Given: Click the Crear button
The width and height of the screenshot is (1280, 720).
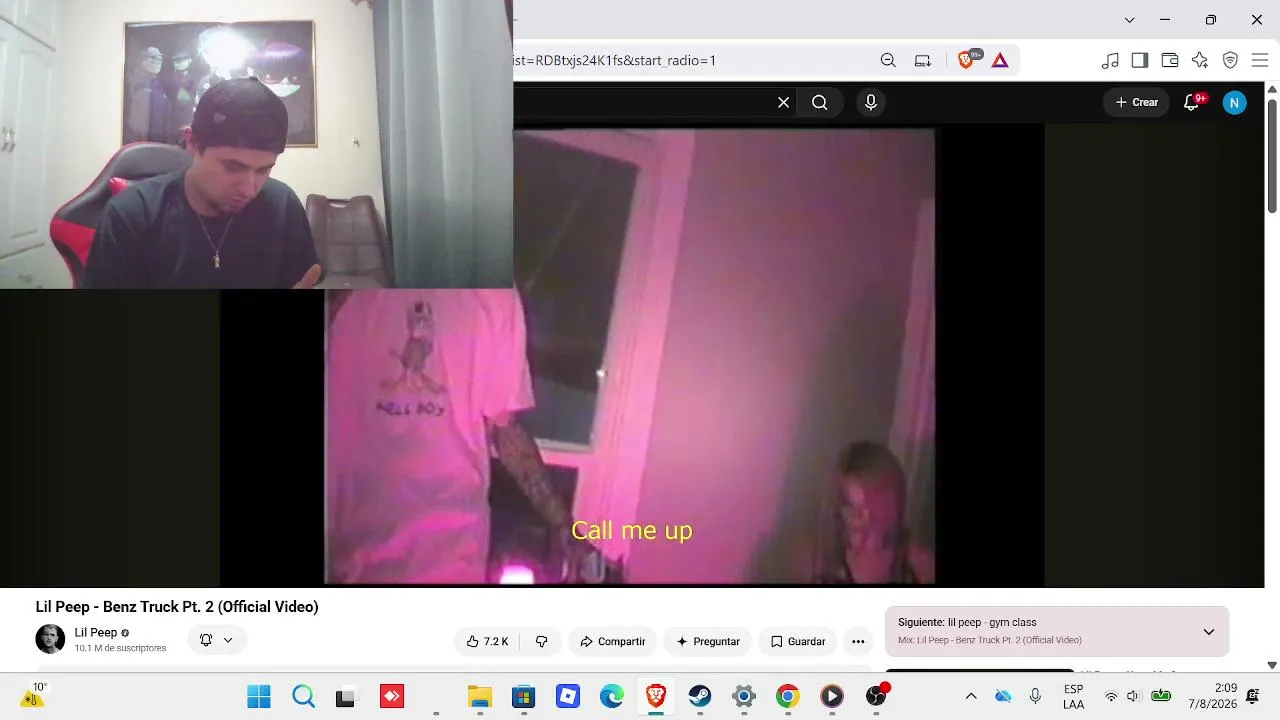Looking at the screenshot, I should [x=1136, y=102].
